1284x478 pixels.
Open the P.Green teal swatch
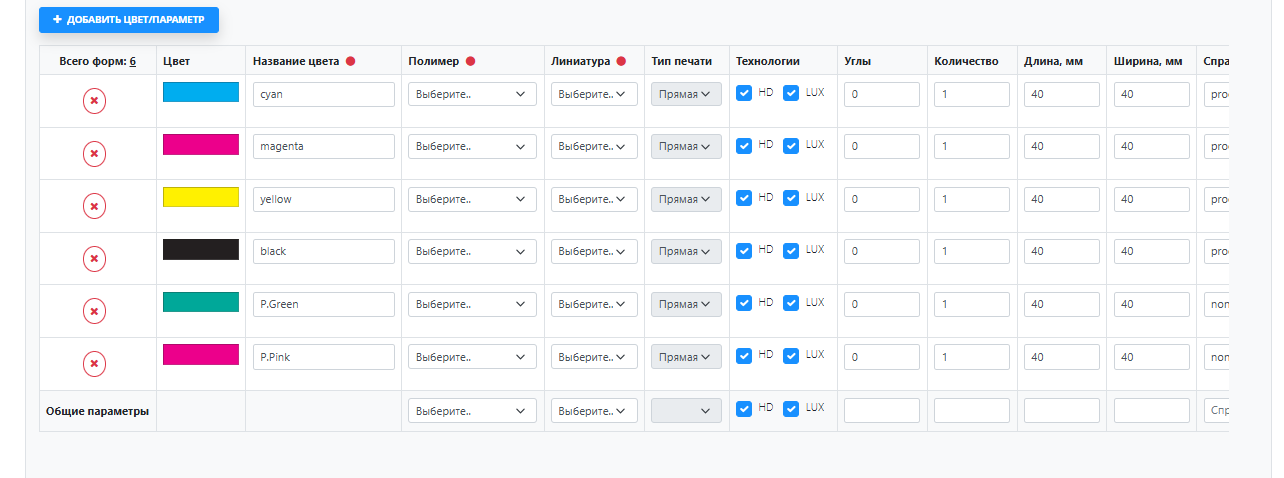(201, 302)
